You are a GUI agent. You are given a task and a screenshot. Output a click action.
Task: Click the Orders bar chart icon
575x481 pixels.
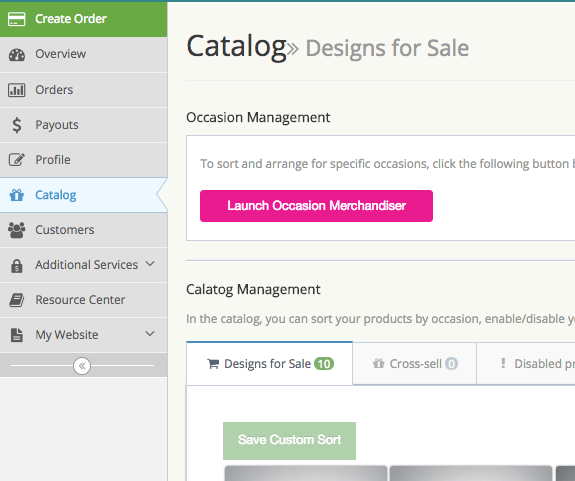click(17, 90)
